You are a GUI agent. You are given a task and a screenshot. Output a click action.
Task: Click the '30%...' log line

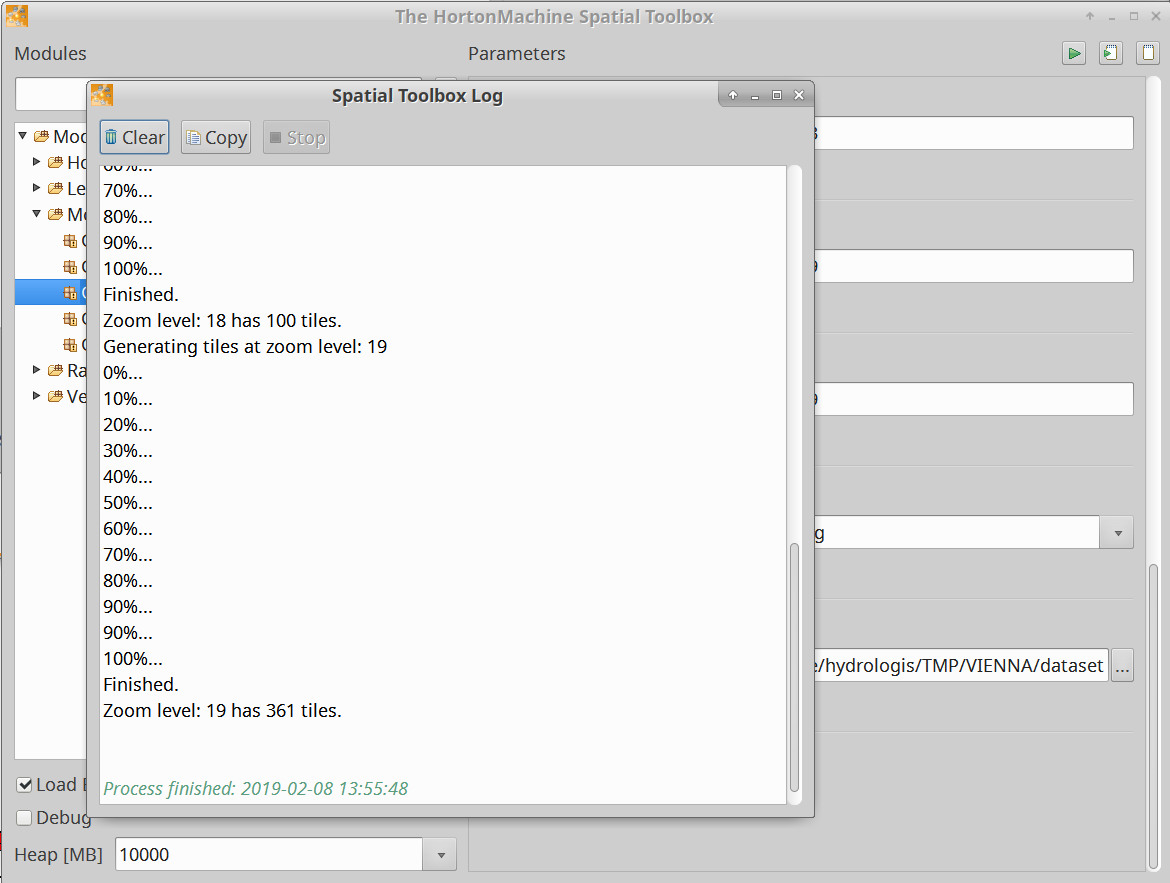coord(128,451)
